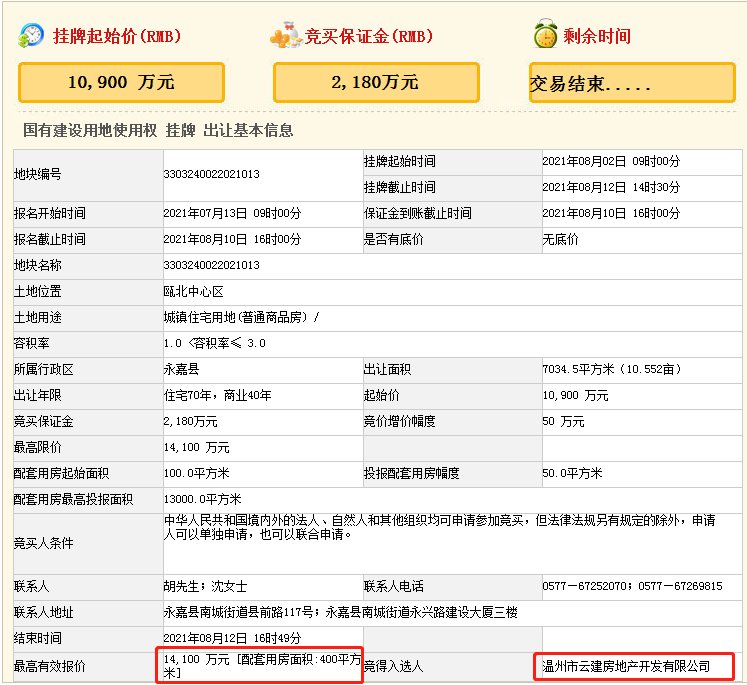Click the 剩余时间 heading text

click(597, 36)
